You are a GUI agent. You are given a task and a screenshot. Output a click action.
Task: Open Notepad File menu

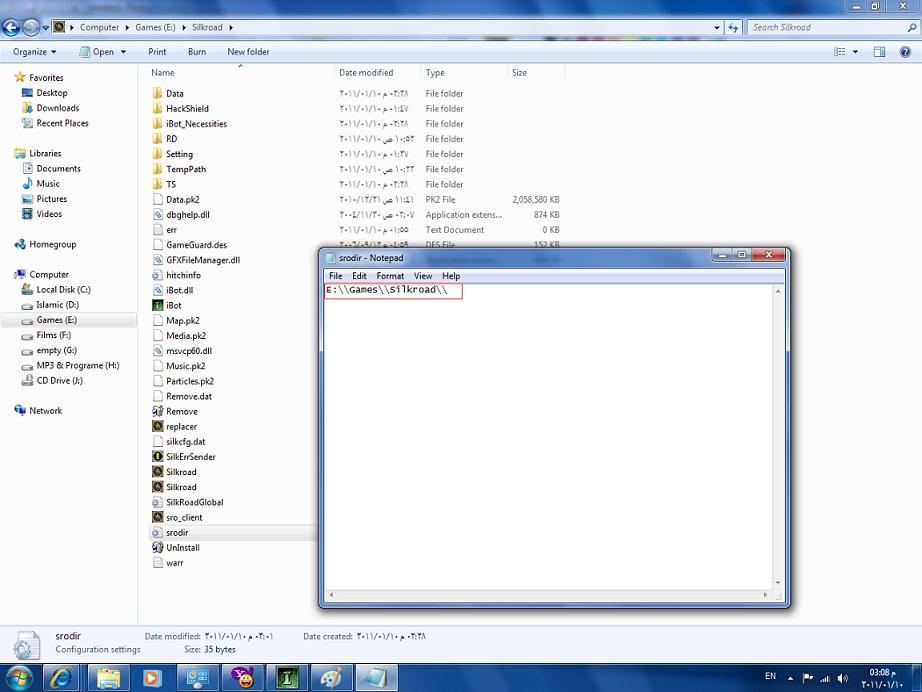335,276
